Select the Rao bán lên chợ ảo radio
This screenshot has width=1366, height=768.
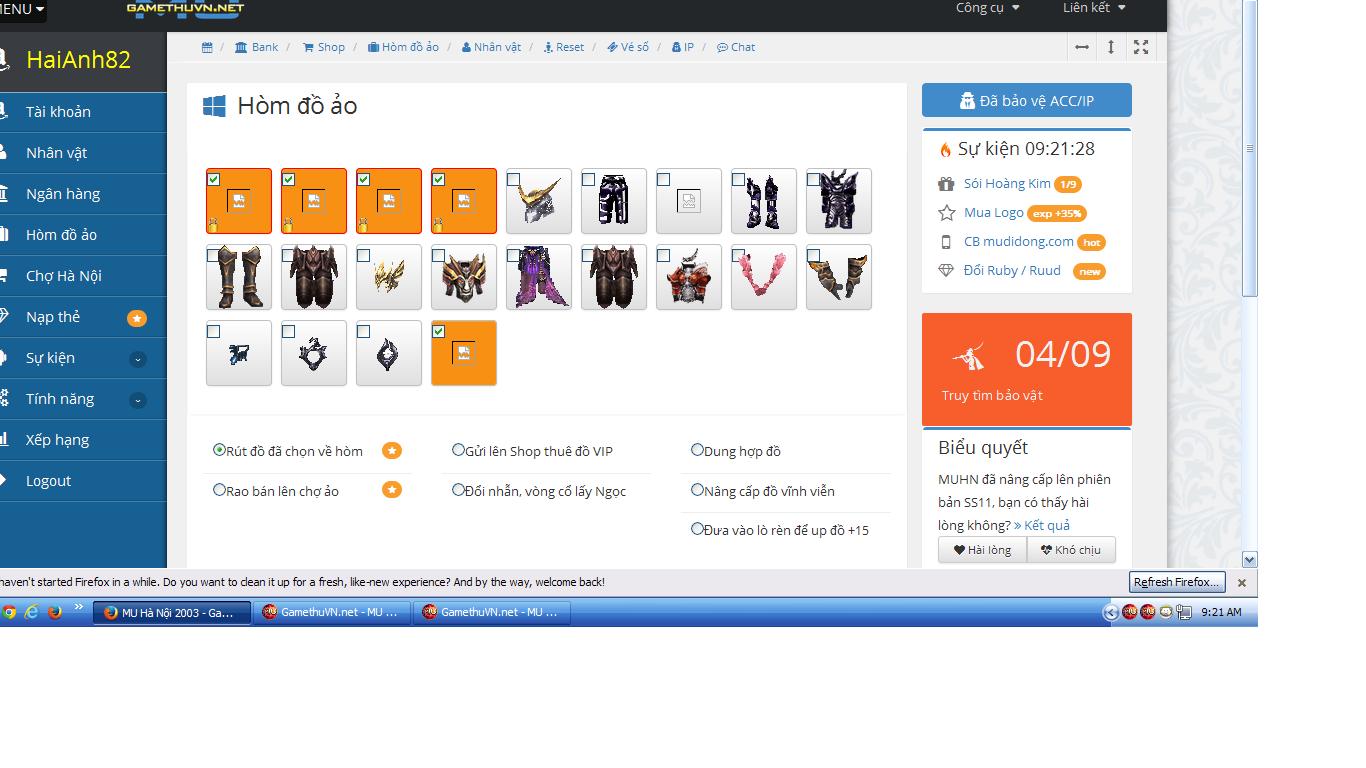click(x=219, y=490)
